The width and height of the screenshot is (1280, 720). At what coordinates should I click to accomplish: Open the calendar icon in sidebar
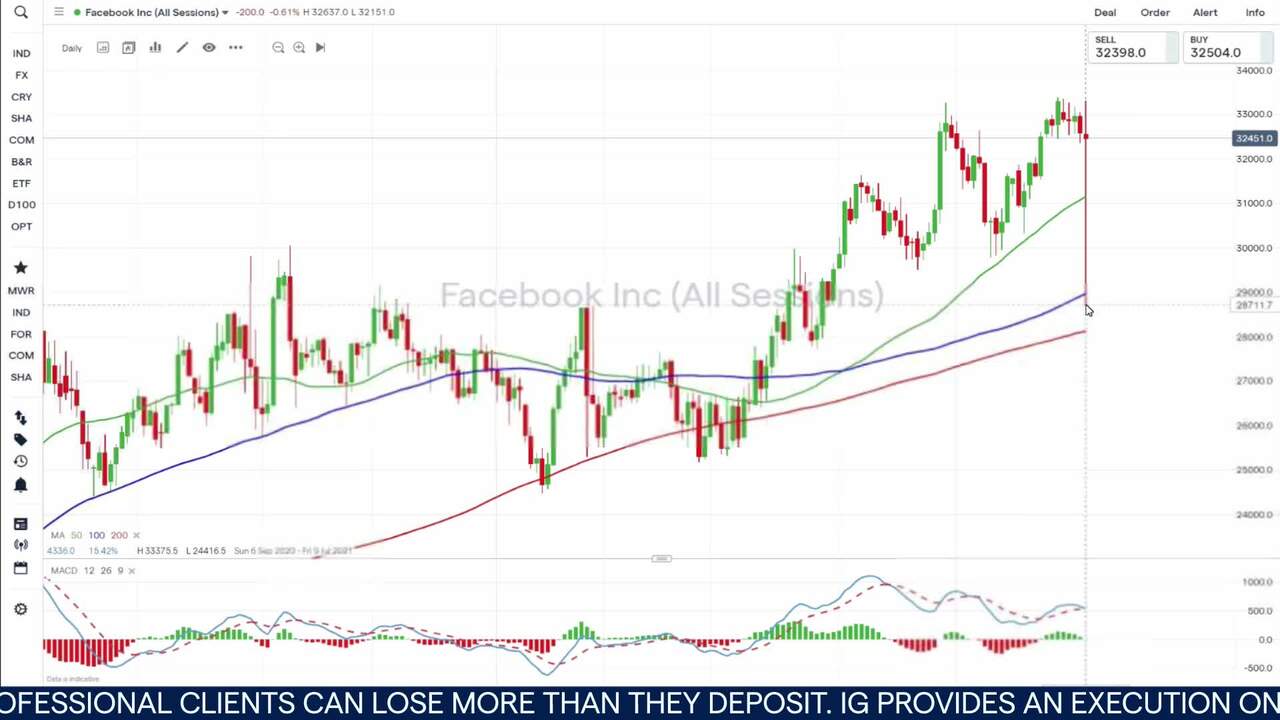click(21, 568)
